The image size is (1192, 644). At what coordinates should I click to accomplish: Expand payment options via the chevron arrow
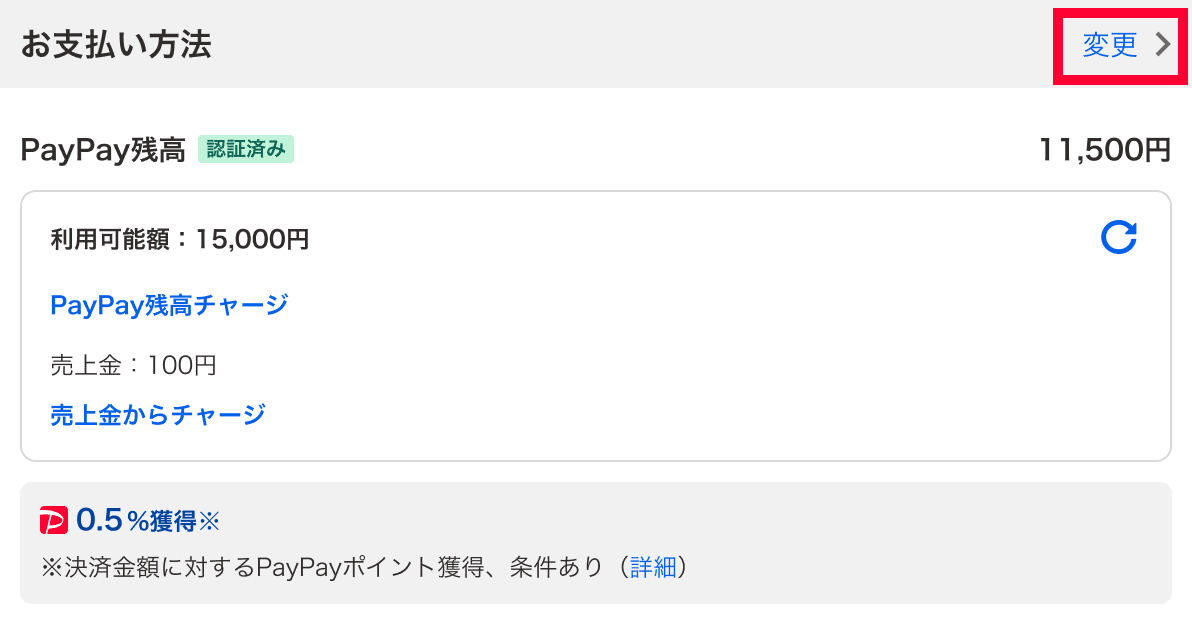pos(1162,45)
